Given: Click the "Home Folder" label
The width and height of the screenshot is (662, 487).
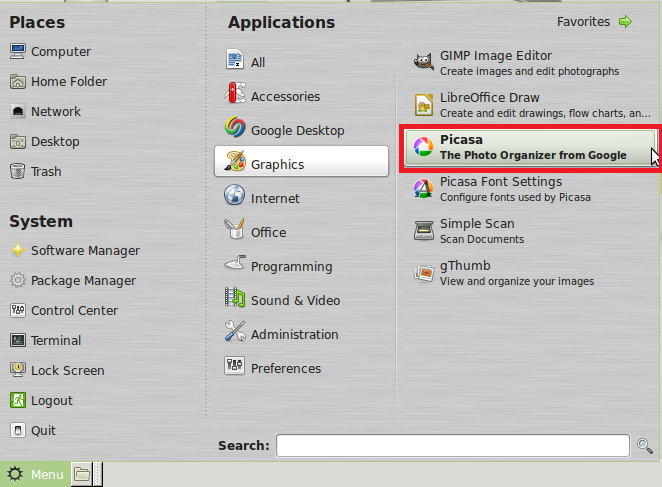Looking at the screenshot, I should pyautogui.click(x=69, y=82).
